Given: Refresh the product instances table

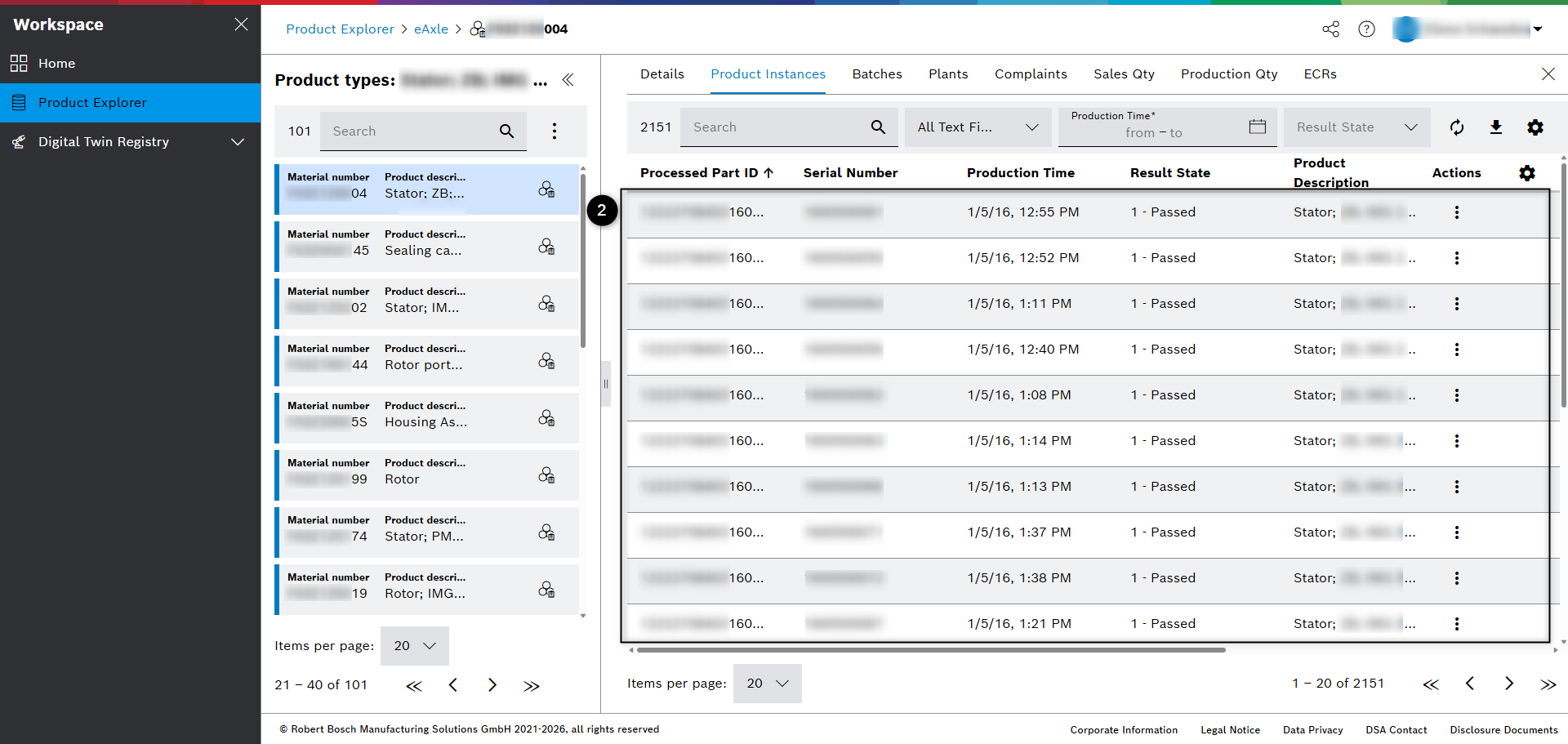Looking at the screenshot, I should (x=1457, y=127).
